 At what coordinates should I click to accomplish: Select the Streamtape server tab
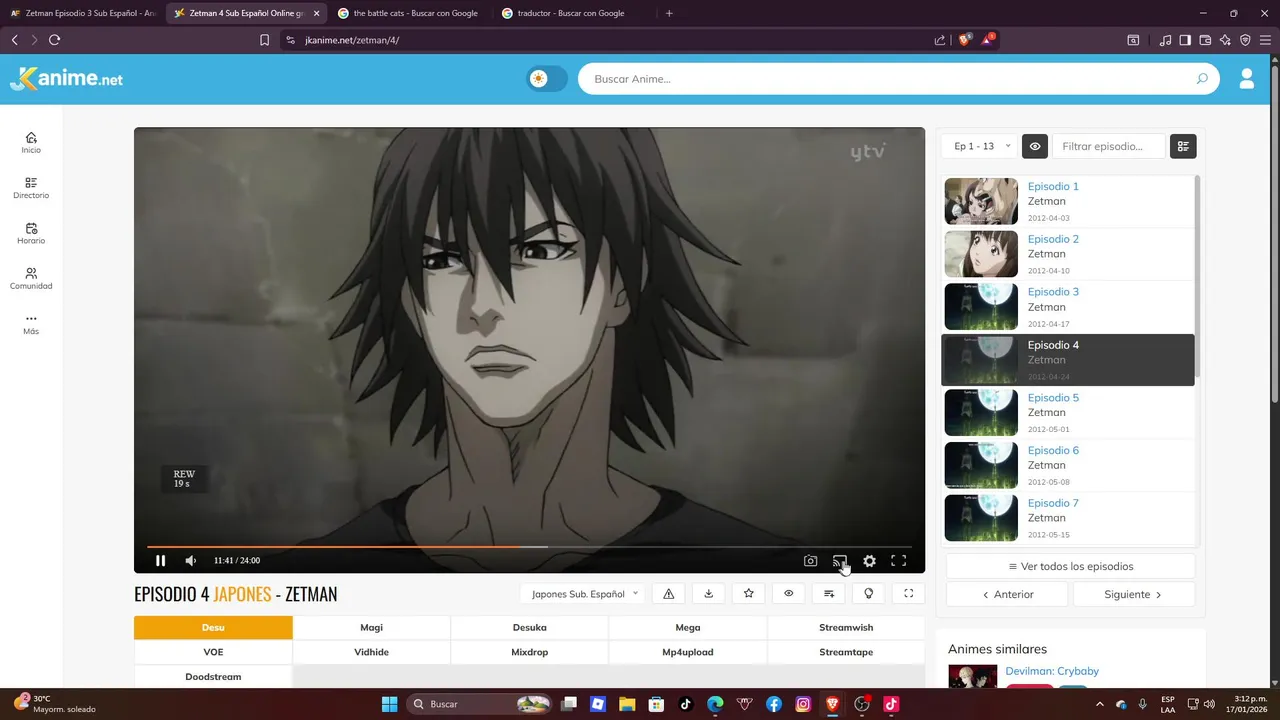click(846, 652)
